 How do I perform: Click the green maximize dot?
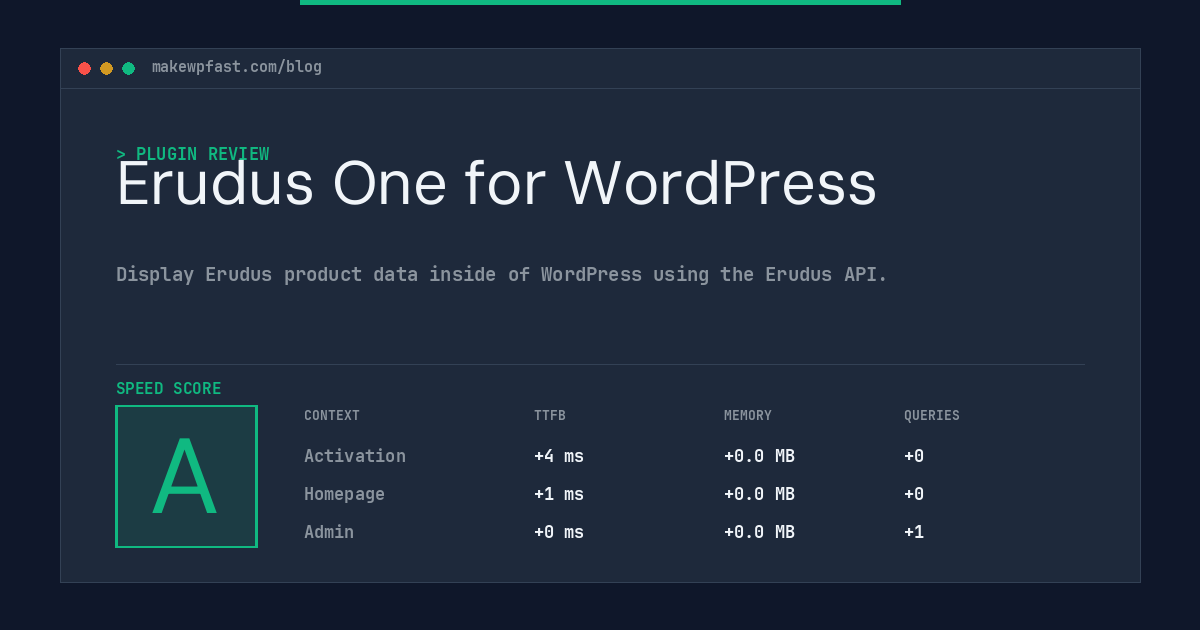[128, 68]
